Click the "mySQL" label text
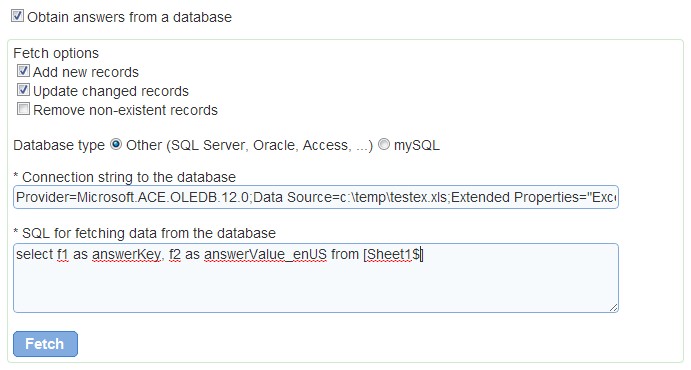The image size is (691, 370). (417, 145)
